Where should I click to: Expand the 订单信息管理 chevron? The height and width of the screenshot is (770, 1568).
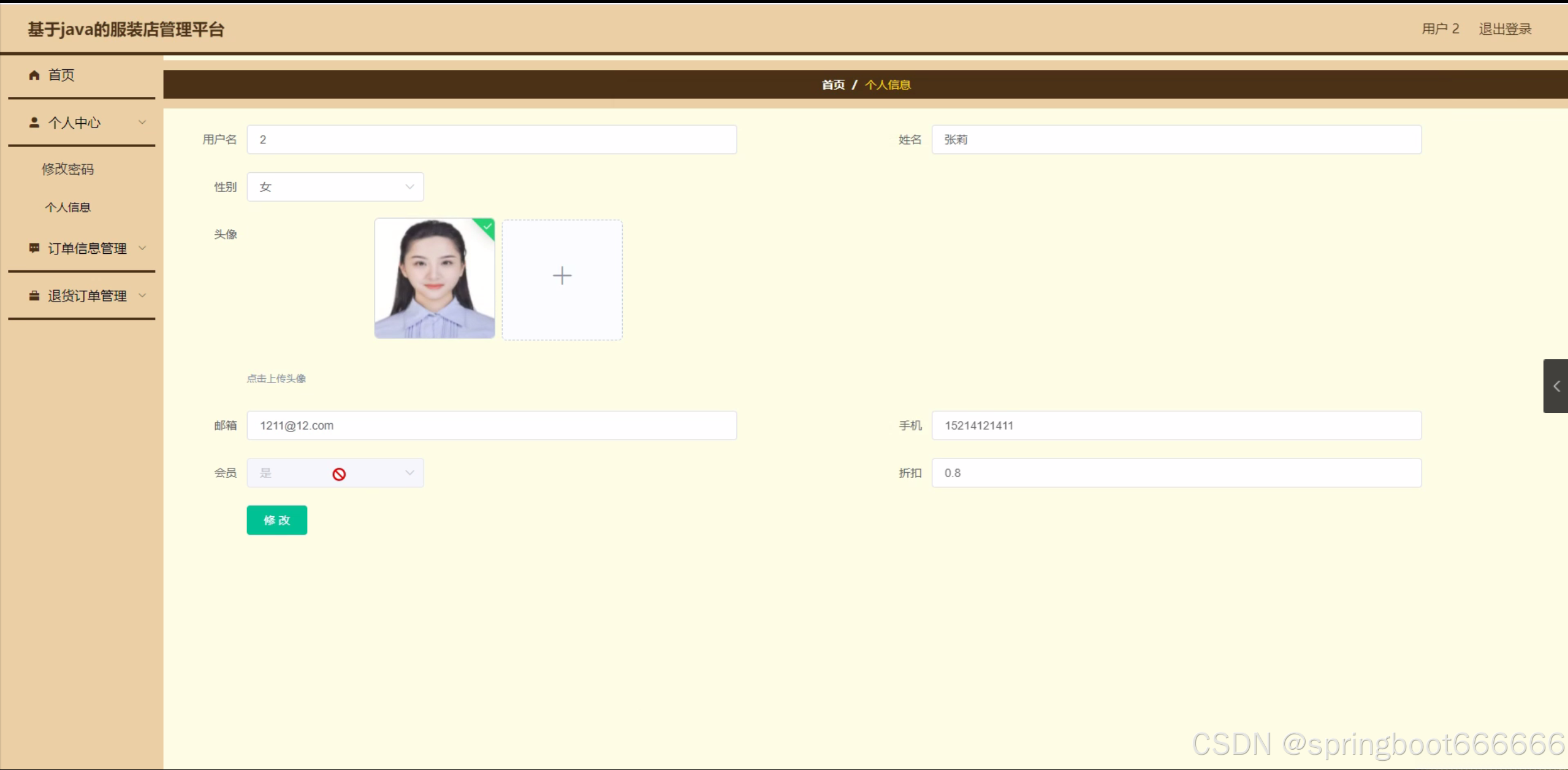(142, 248)
